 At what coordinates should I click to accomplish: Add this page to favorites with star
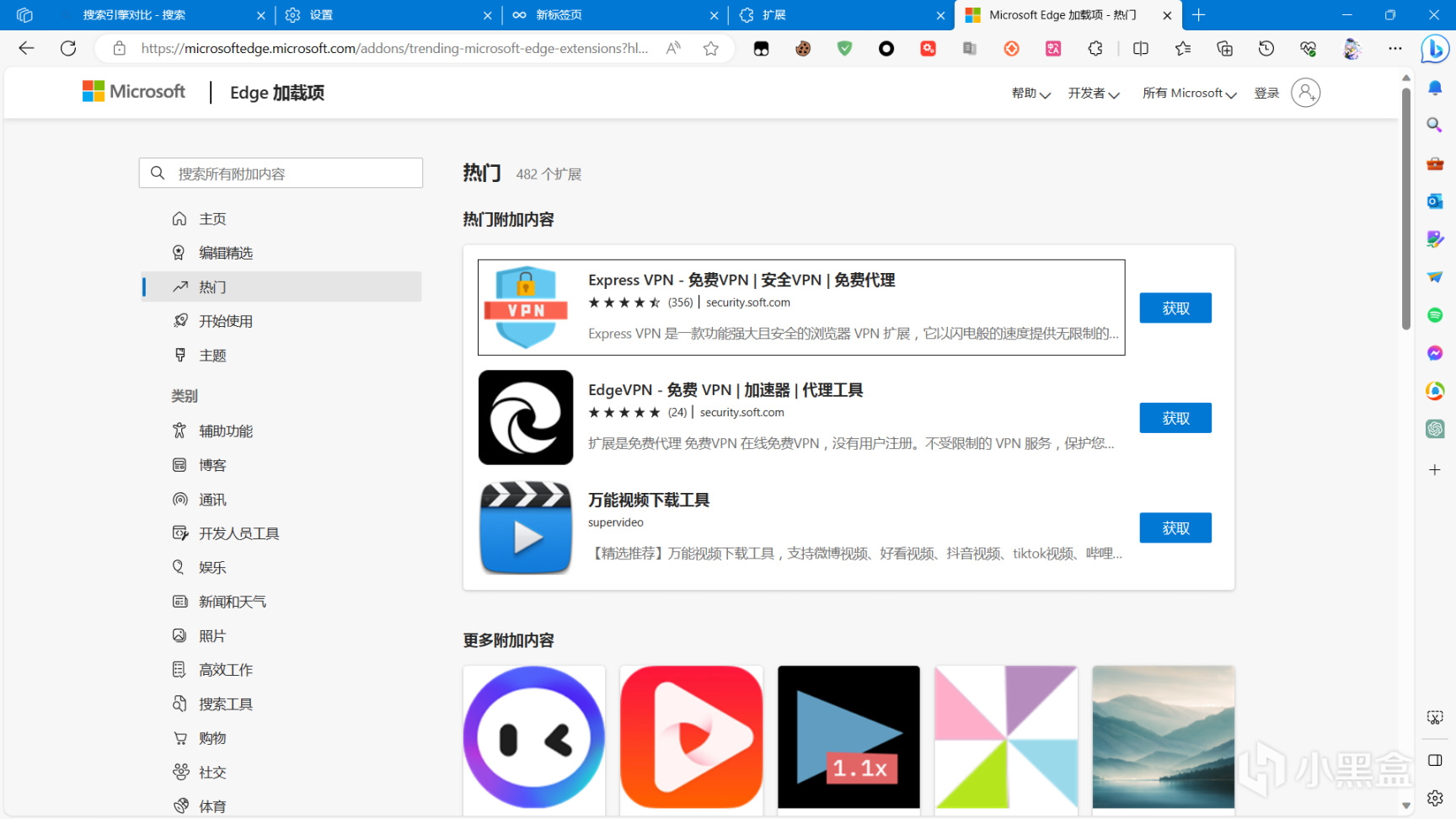711,48
